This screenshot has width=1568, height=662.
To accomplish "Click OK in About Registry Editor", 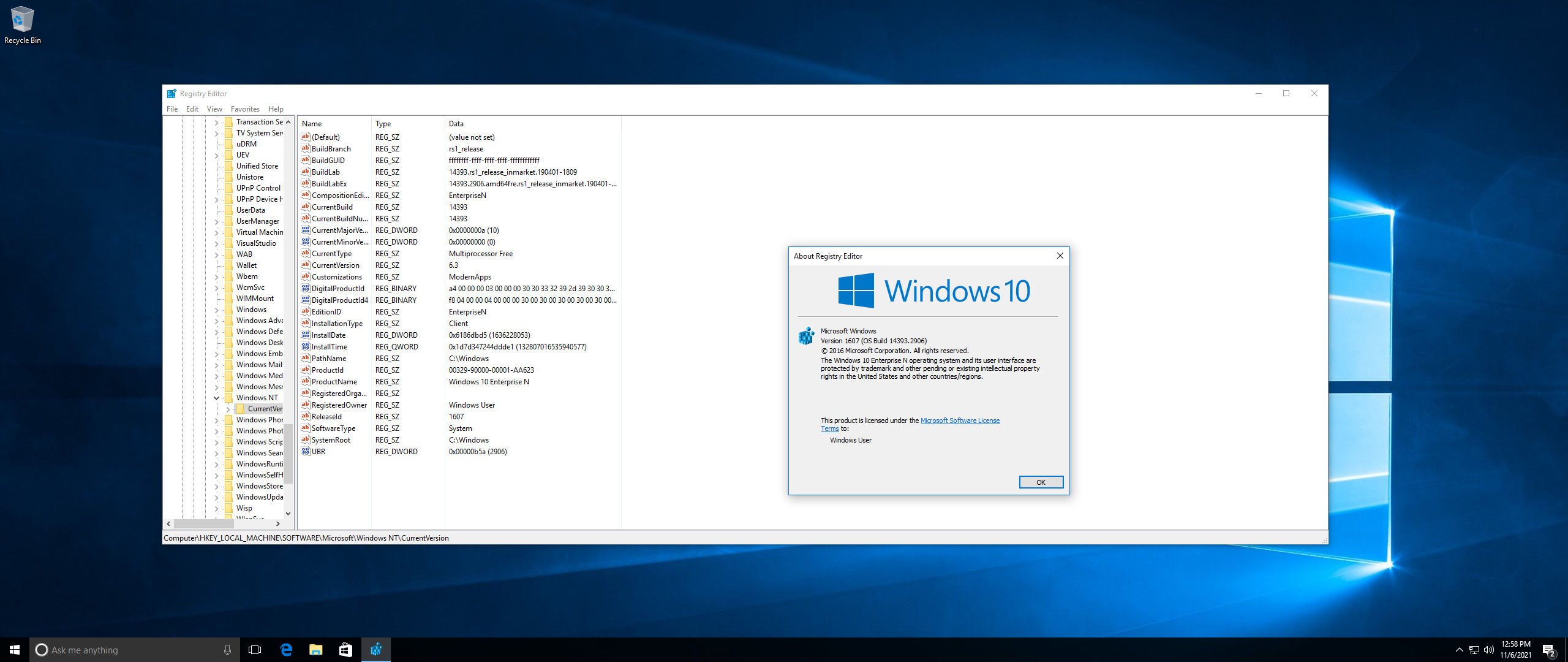I will [x=1041, y=482].
